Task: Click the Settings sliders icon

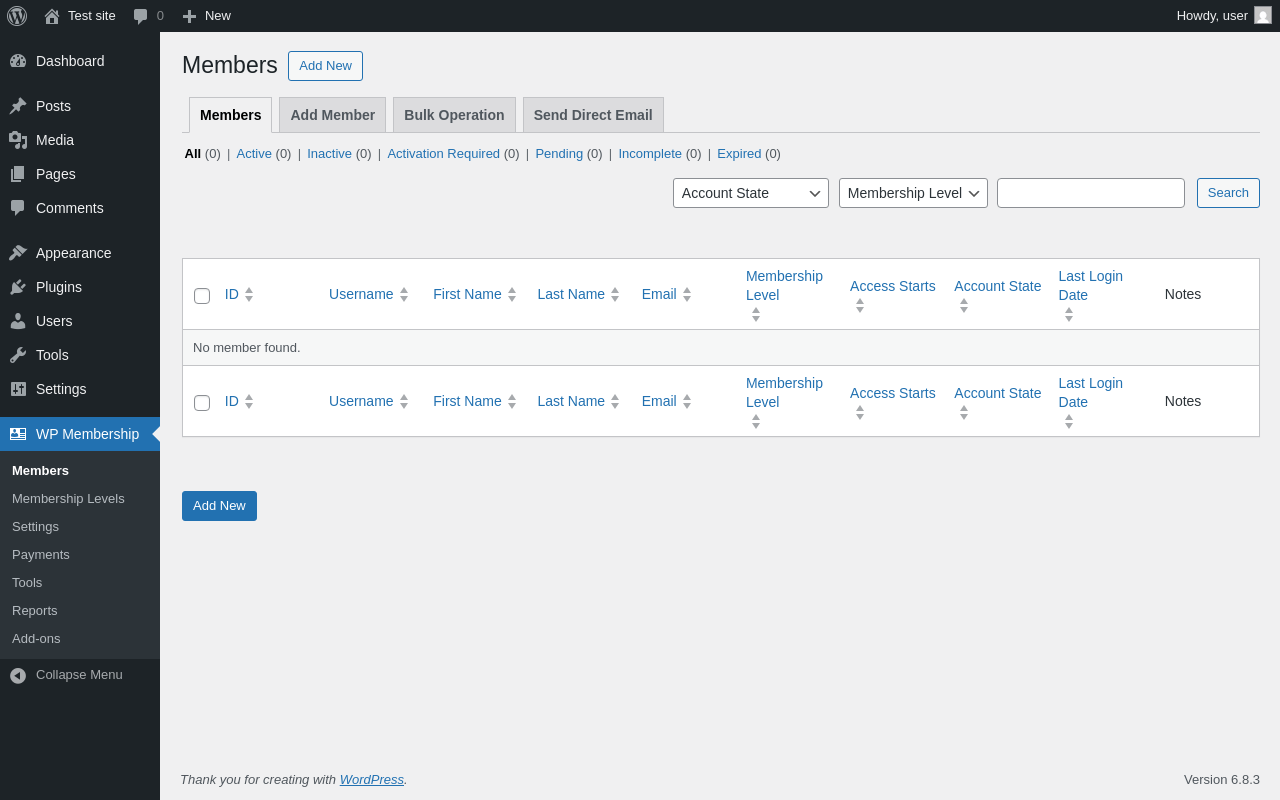Action: pyautogui.click(x=18, y=389)
